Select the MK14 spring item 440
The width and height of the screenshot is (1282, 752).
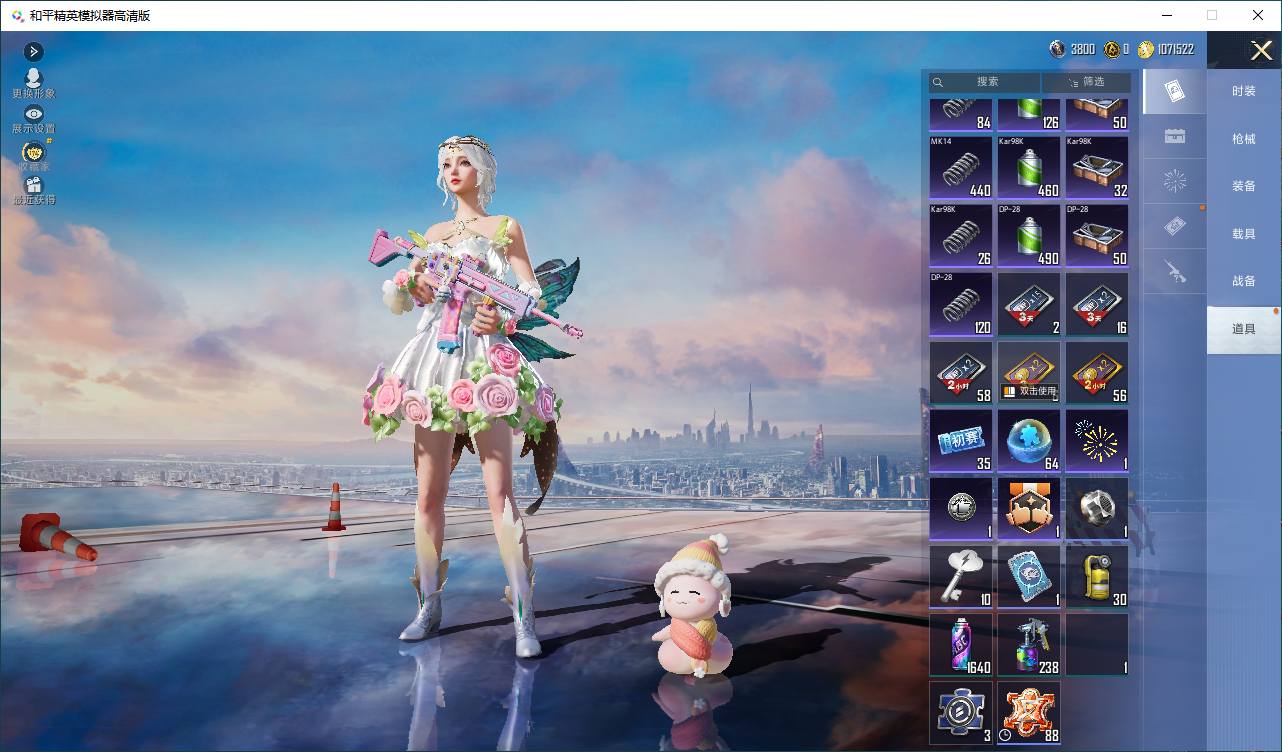tap(961, 167)
